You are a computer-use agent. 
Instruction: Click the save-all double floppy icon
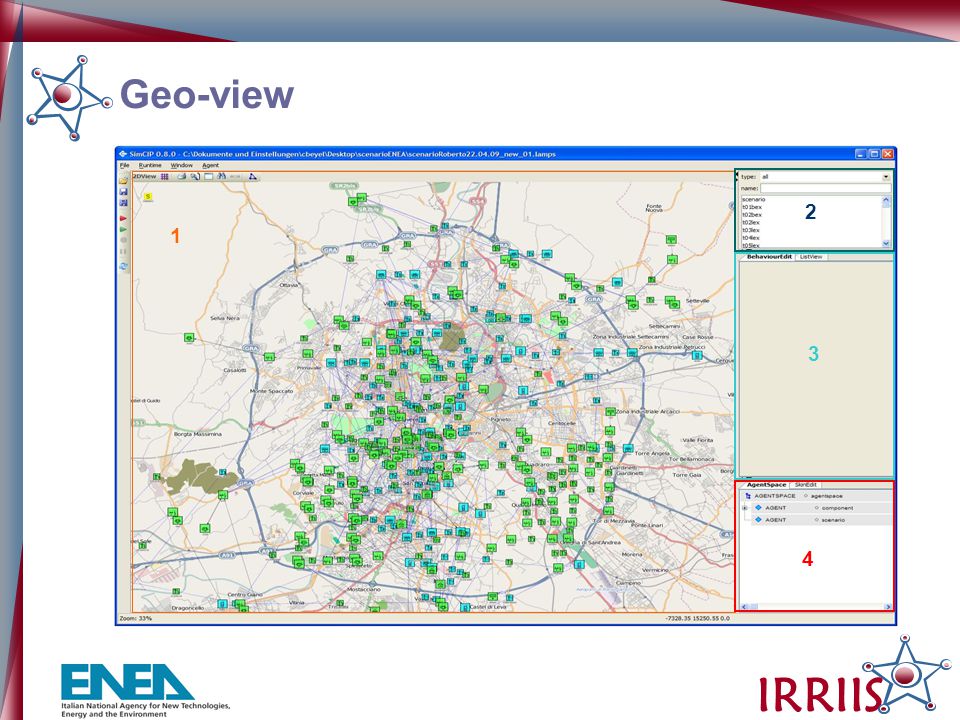(x=124, y=203)
